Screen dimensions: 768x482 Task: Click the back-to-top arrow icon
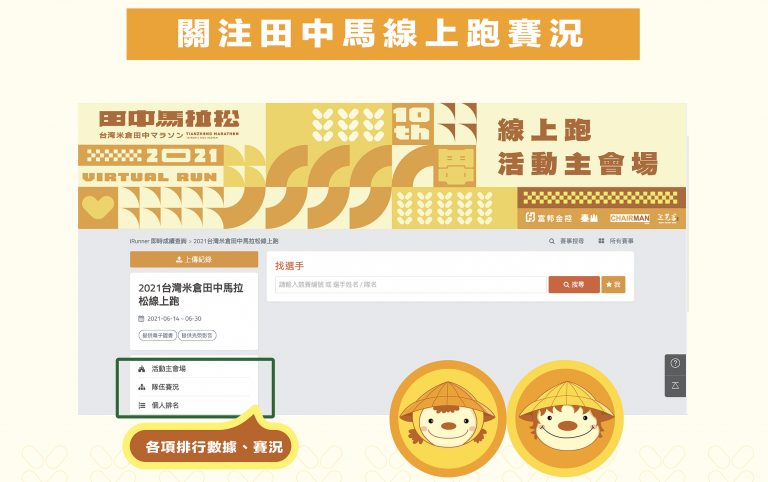pos(675,386)
